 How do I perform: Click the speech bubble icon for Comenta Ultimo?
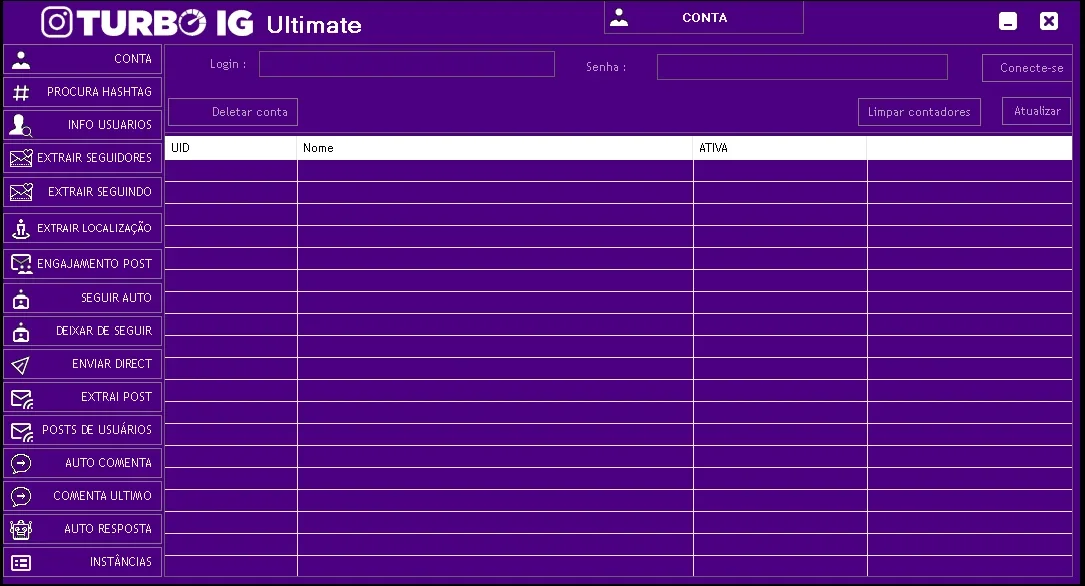(x=21, y=496)
